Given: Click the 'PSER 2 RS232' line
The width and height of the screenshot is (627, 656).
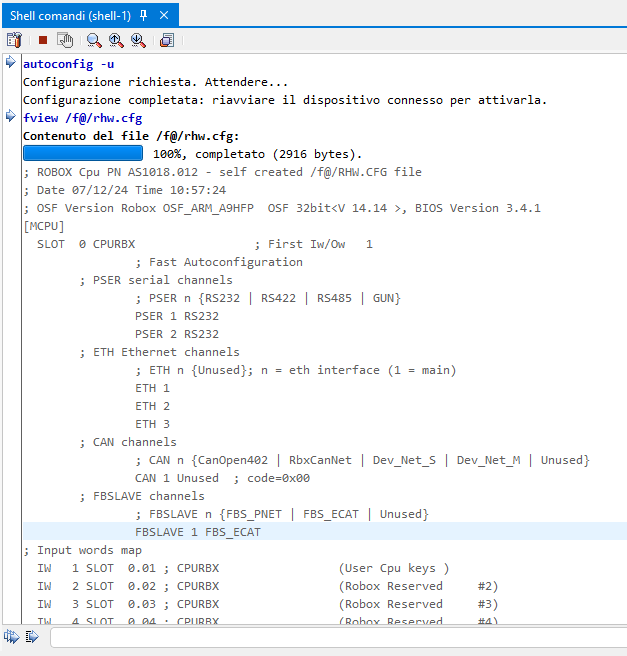Looking at the screenshot, I should tap(177, 334).
